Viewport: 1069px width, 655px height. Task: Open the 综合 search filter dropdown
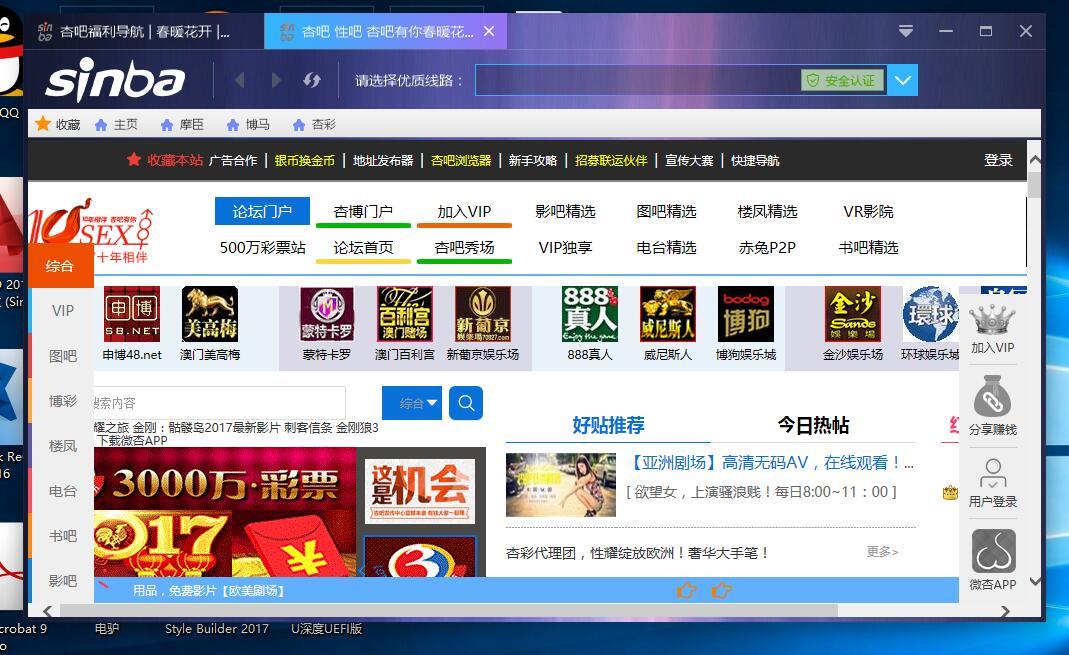[x=412, y=403]
